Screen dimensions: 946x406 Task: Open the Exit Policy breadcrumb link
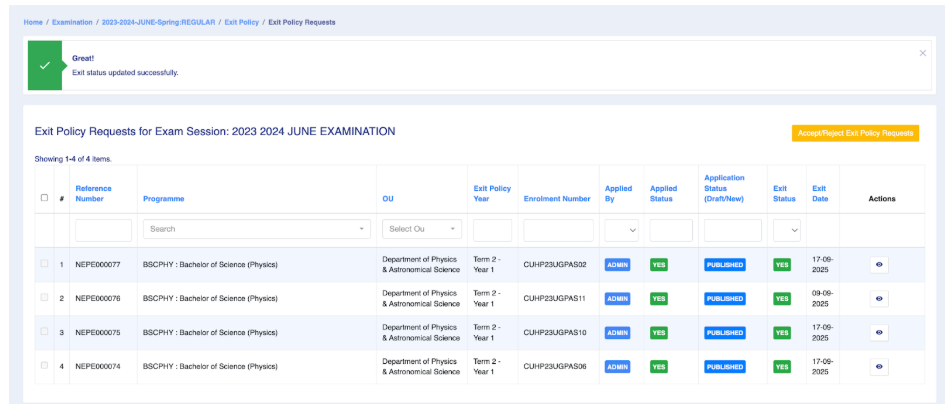pos(242,22)
